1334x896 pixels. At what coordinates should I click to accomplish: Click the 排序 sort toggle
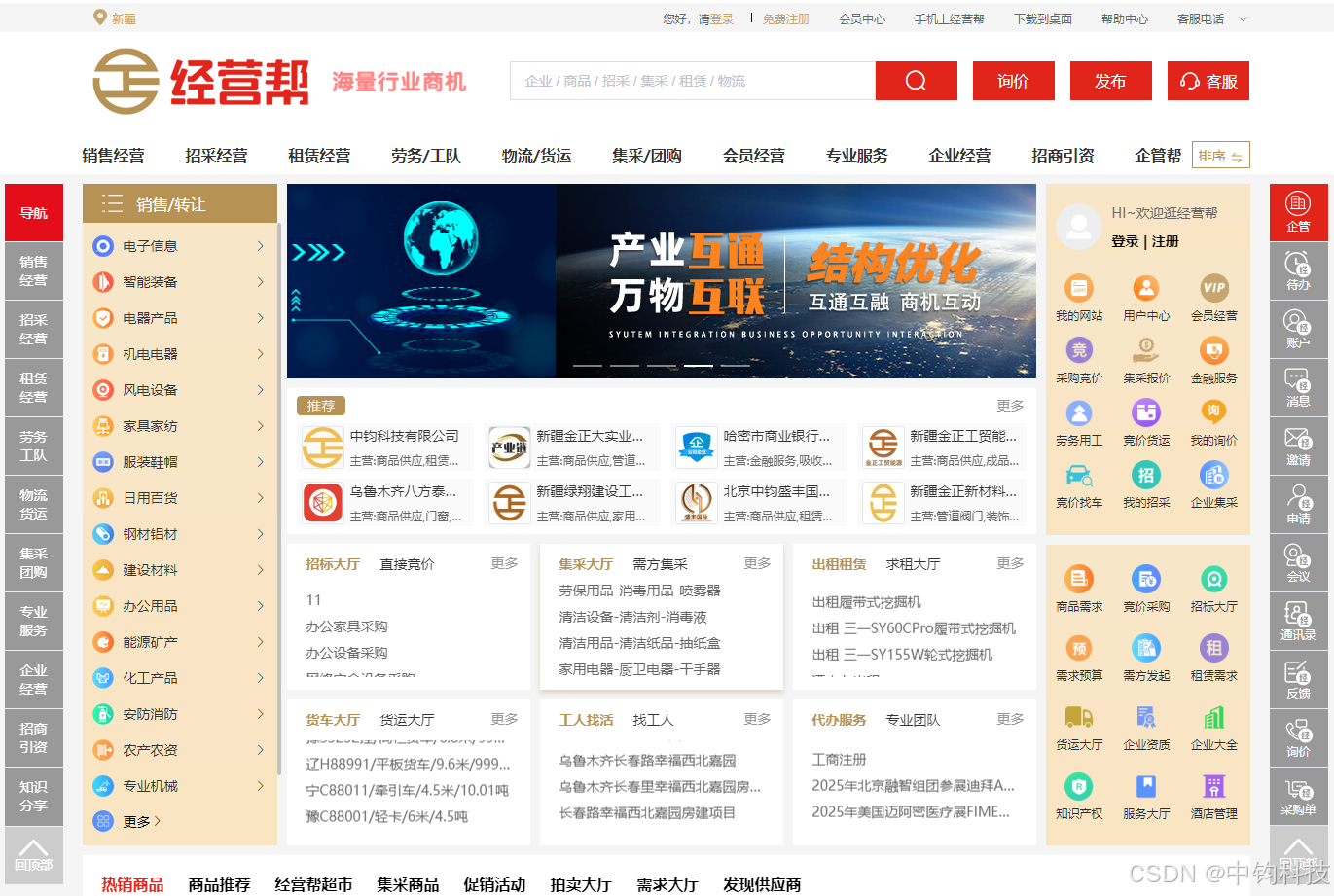1220,156
